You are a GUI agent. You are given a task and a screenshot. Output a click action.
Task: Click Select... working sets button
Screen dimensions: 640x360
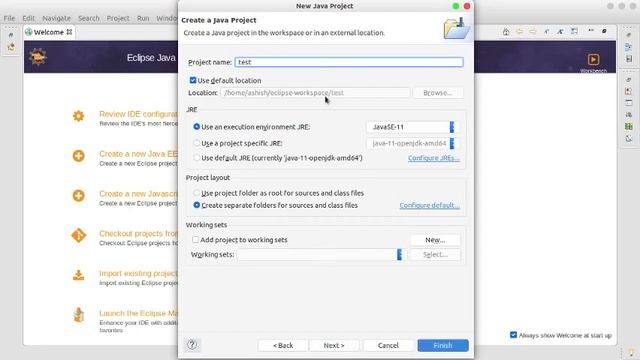(435, 254)
